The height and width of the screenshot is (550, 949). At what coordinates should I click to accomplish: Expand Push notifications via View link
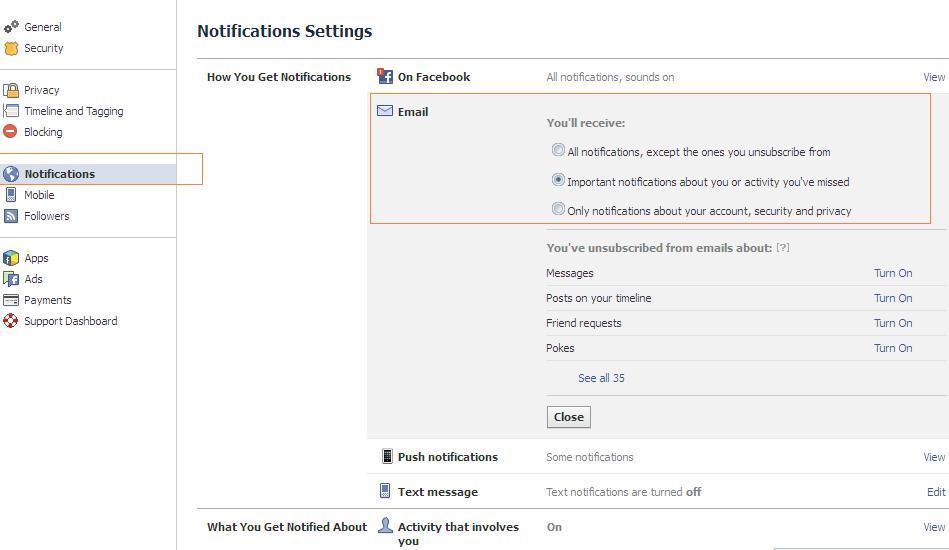coord(933,457)
